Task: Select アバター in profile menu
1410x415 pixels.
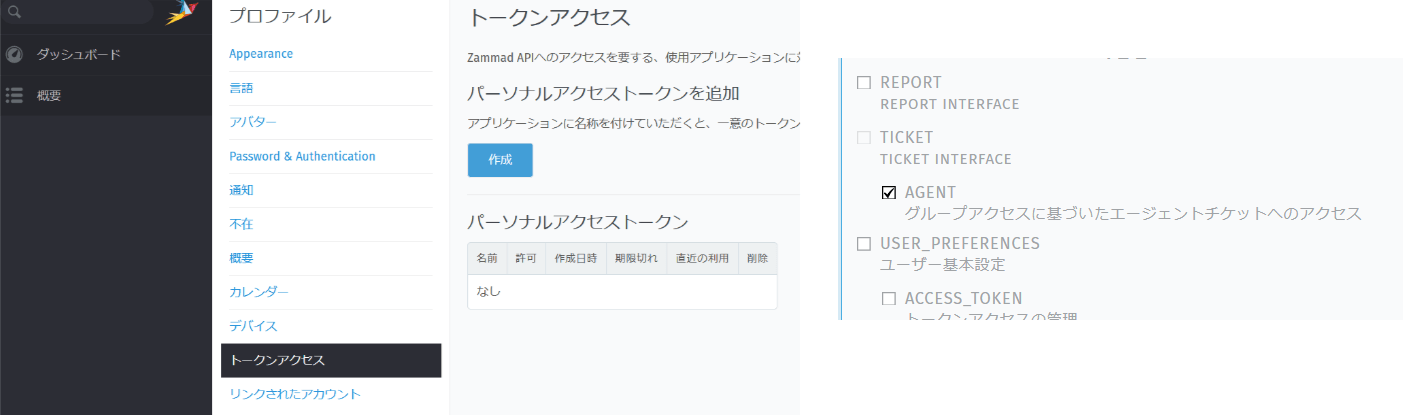Action: click(x=252, y=122)
